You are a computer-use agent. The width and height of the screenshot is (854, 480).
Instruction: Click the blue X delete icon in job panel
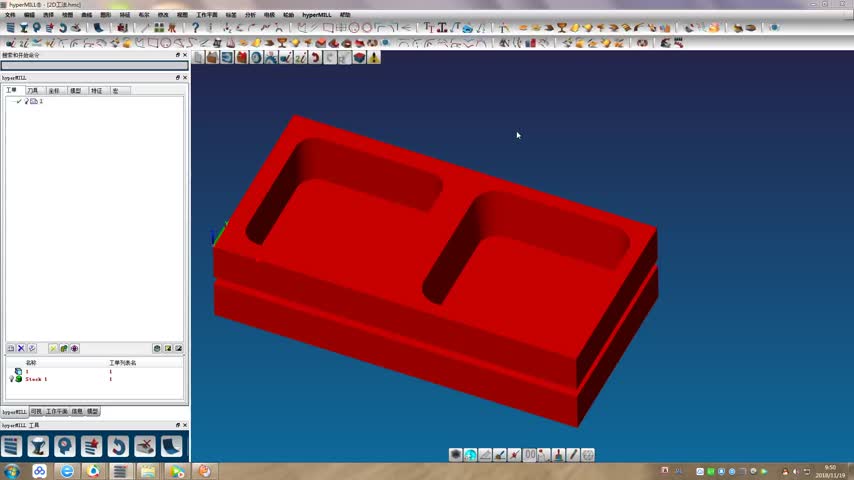click(21, 349)
